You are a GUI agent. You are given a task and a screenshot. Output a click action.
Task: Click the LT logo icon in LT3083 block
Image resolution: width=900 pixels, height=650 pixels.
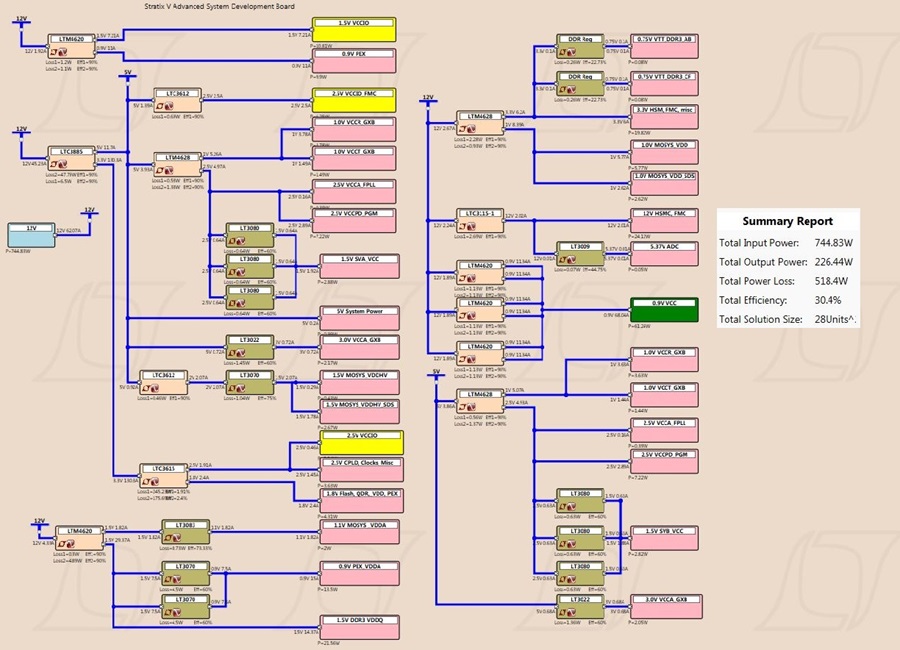[x=174, y=537]
